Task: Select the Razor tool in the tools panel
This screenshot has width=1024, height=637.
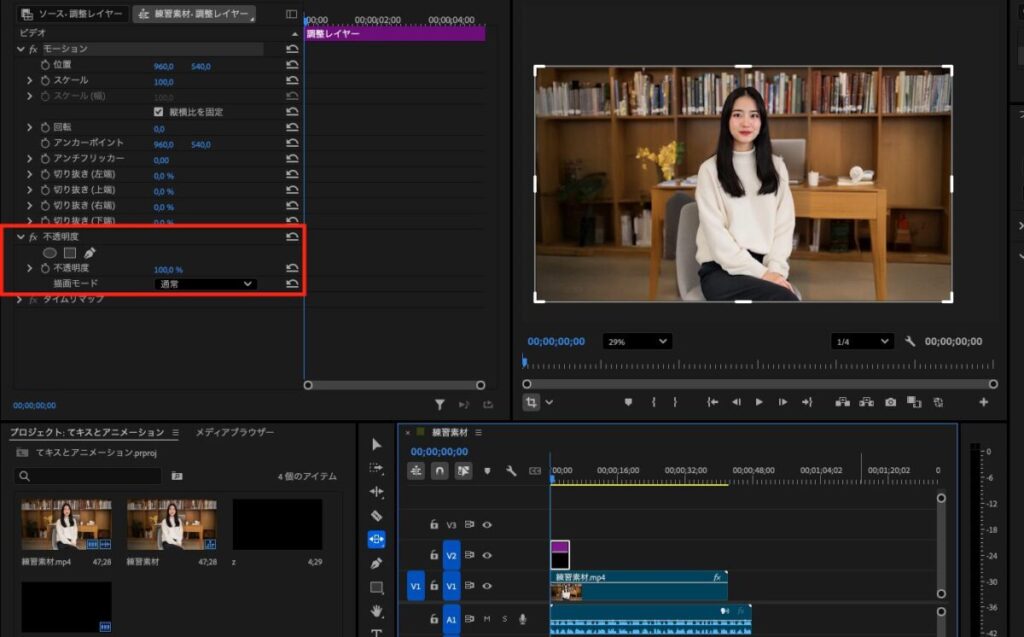Action: (377, 516)
